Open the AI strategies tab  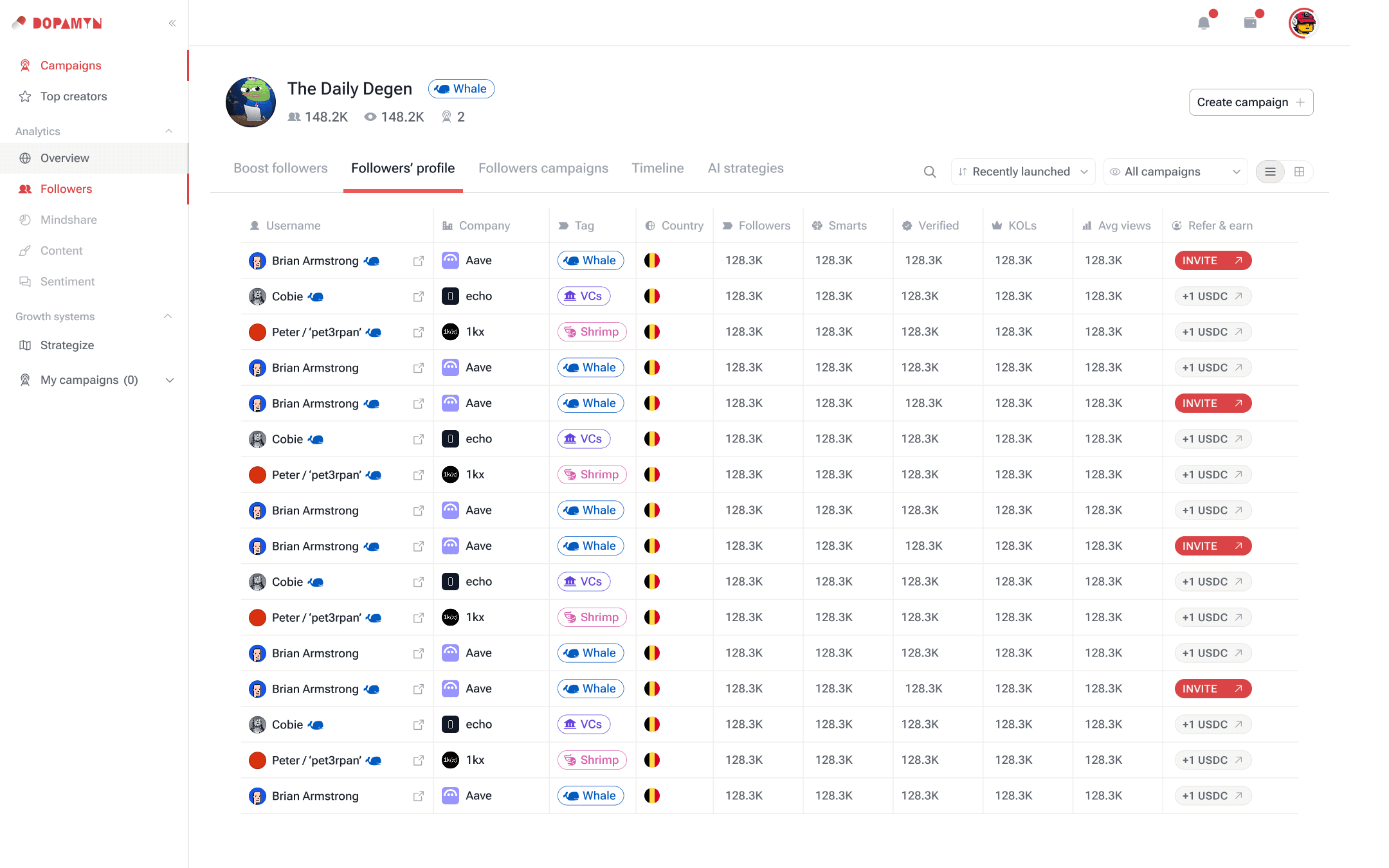click(745, 168)
